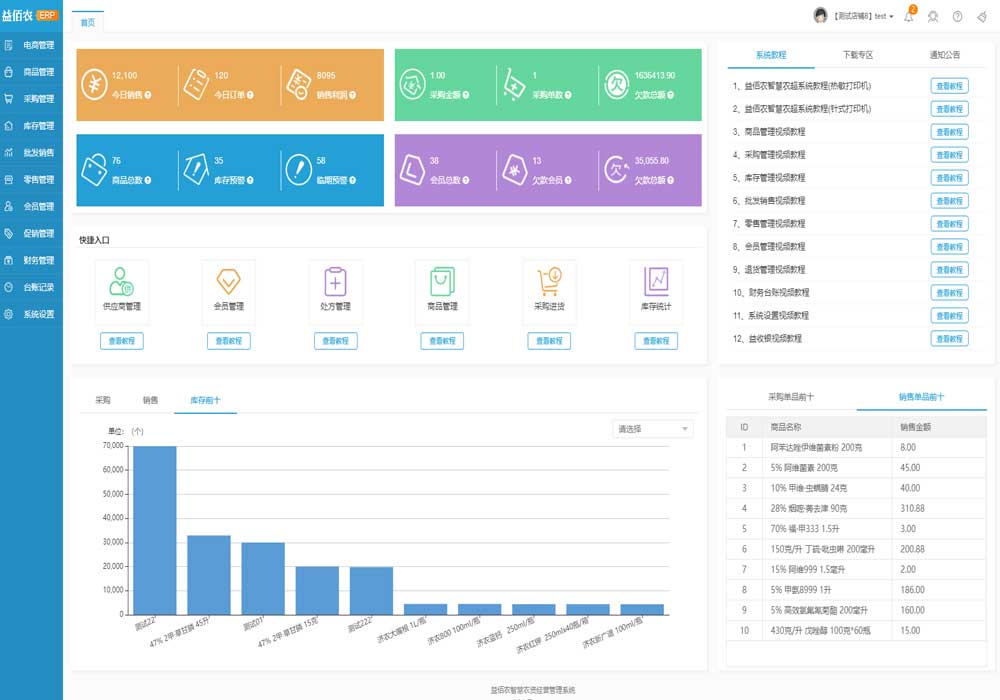Click the tallest bar 测试22 in chart

[154, 530]
